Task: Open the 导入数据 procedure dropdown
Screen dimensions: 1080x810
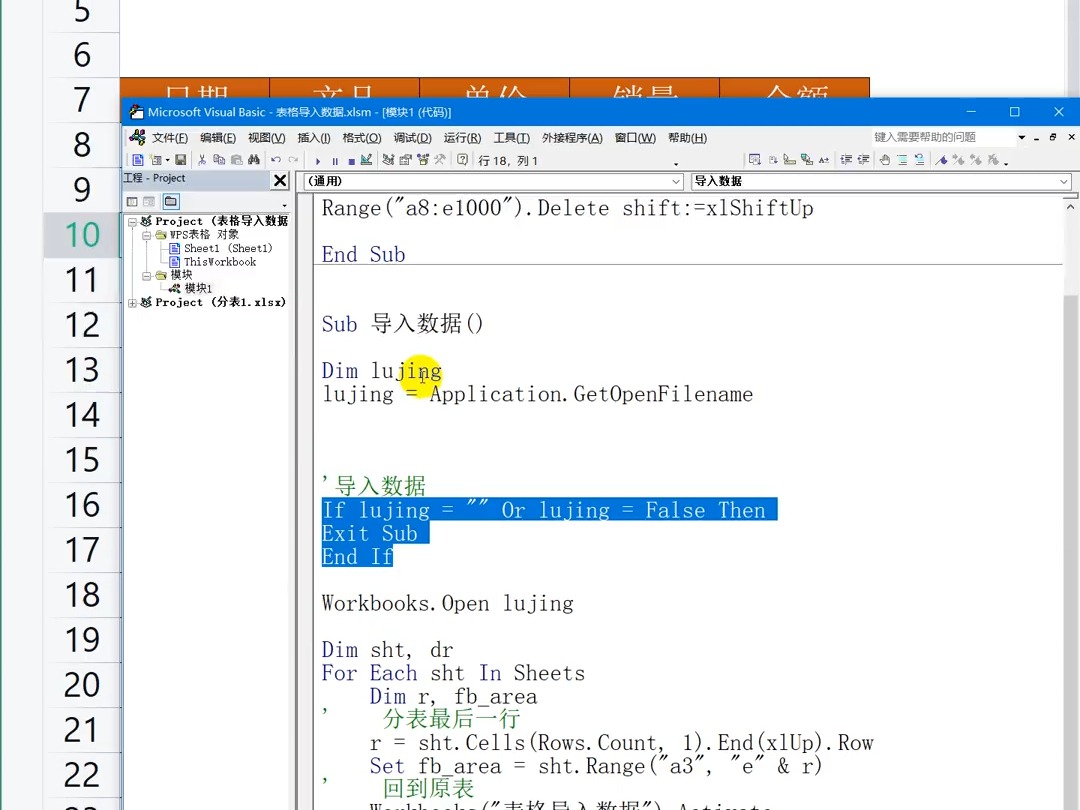Action: click(x=1063, y=181)
